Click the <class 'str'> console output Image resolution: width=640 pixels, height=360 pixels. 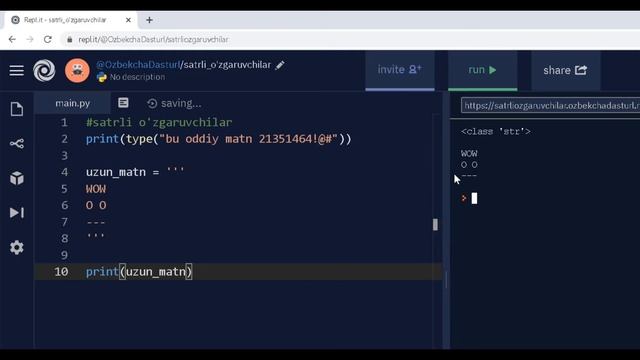496,131
